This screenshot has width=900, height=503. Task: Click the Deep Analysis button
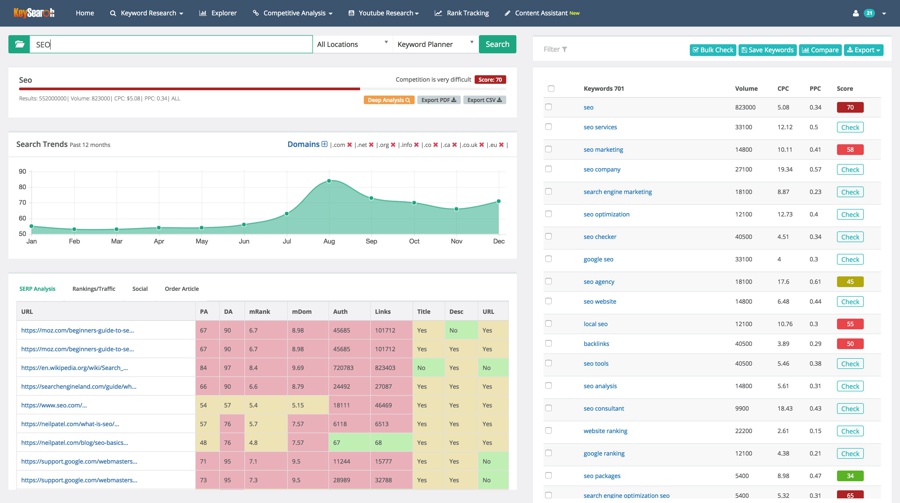point(389,100)
